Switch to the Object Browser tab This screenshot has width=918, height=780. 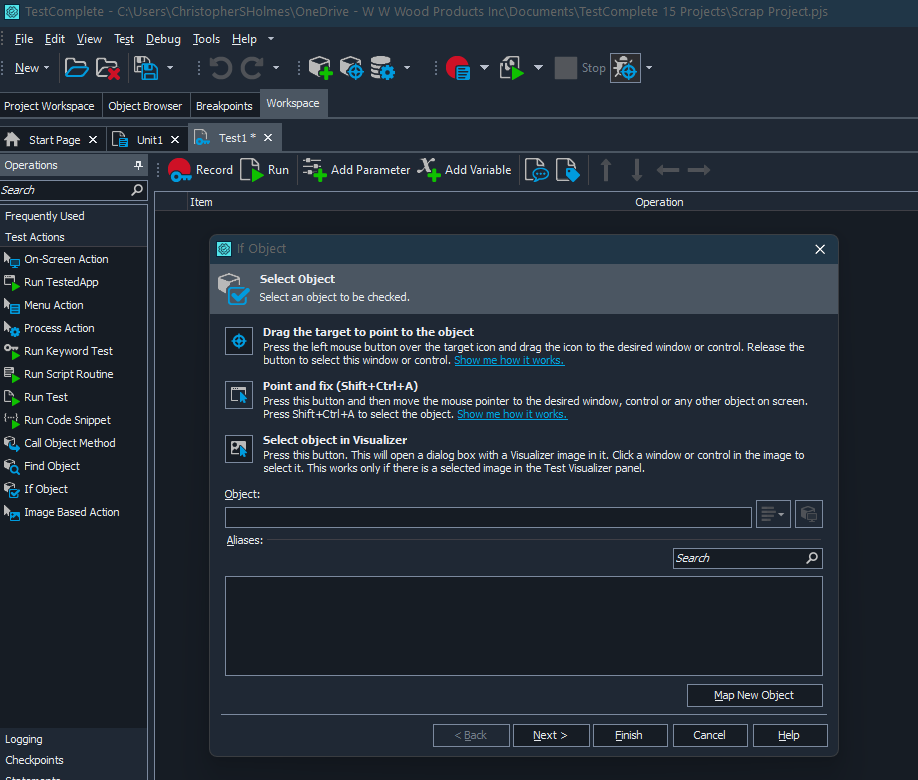(145, 106)
